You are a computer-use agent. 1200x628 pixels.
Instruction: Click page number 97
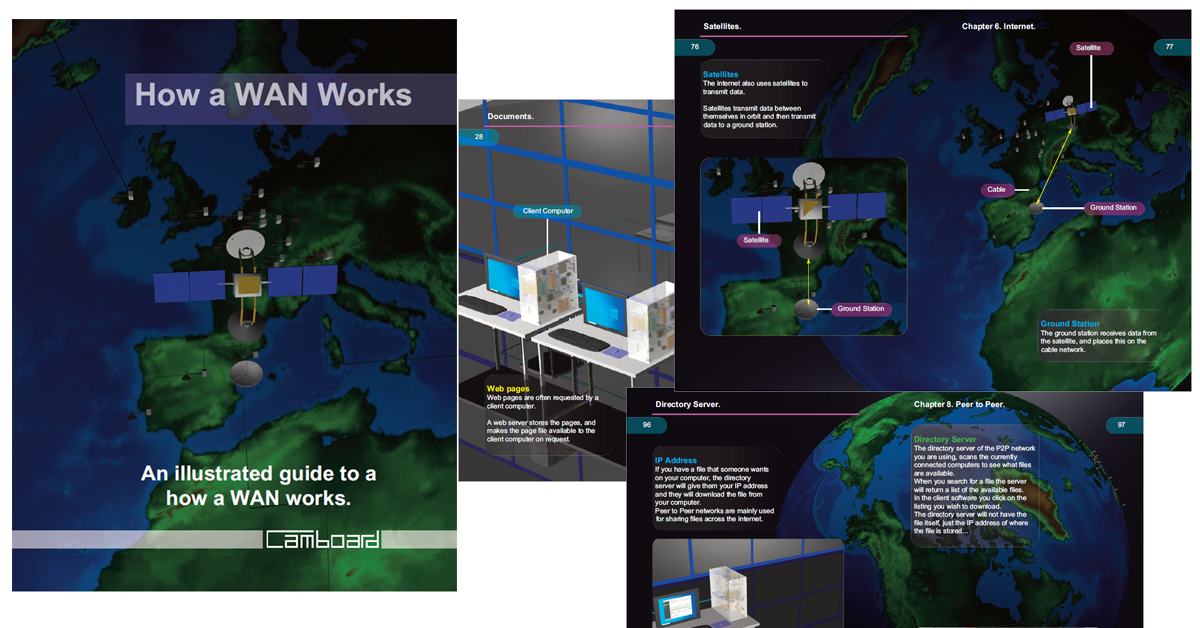pos(1123,426)
